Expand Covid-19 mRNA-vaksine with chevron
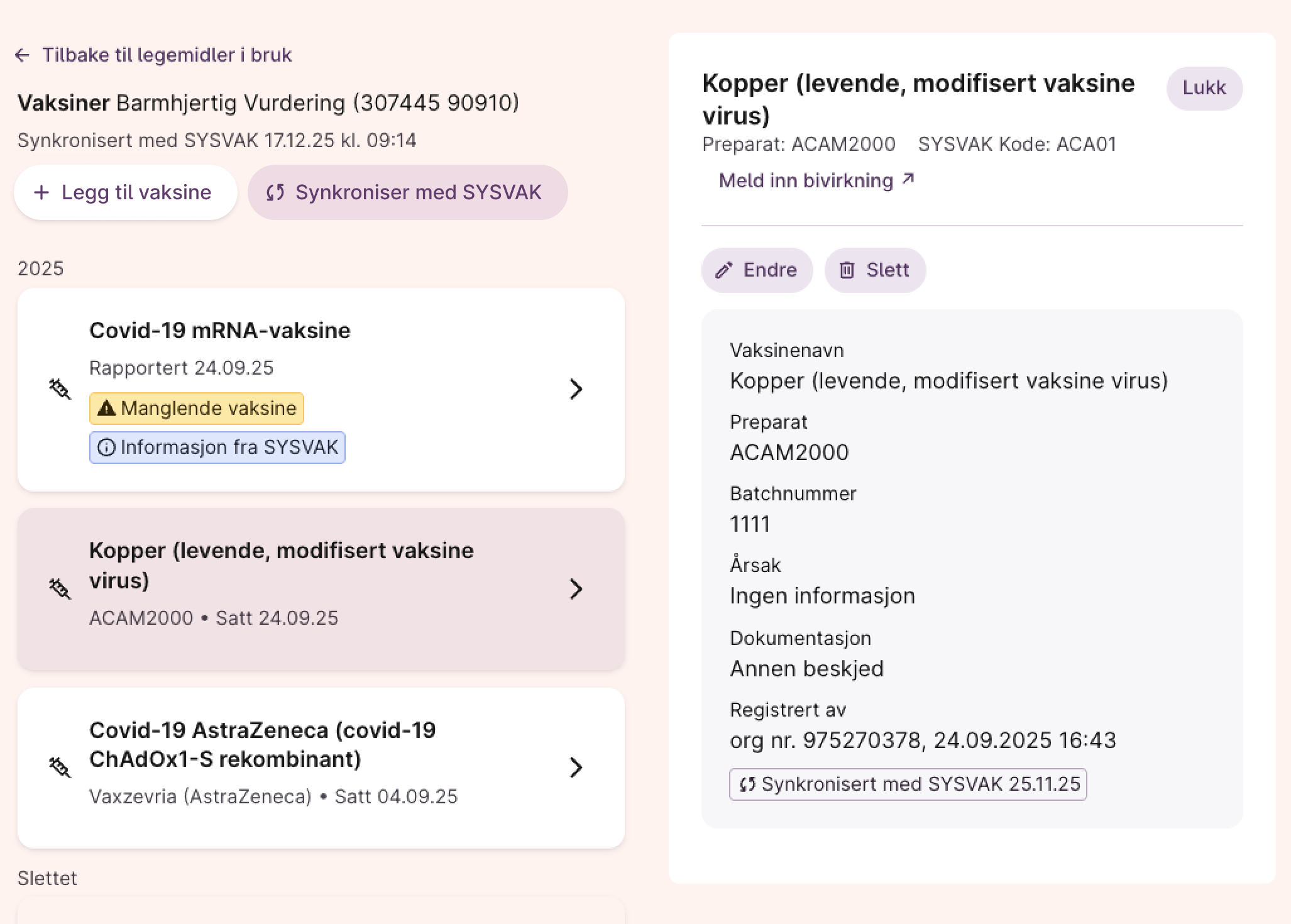 point(576,389)
